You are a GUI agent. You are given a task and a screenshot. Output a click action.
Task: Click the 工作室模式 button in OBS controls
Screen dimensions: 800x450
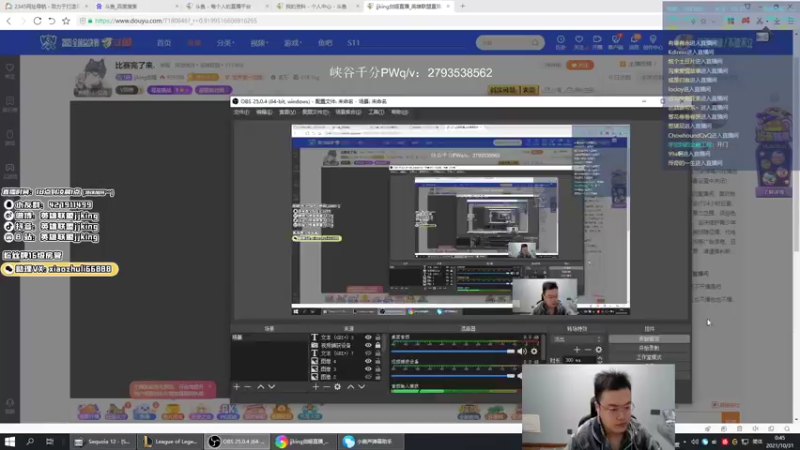click(x=649, y=357)
